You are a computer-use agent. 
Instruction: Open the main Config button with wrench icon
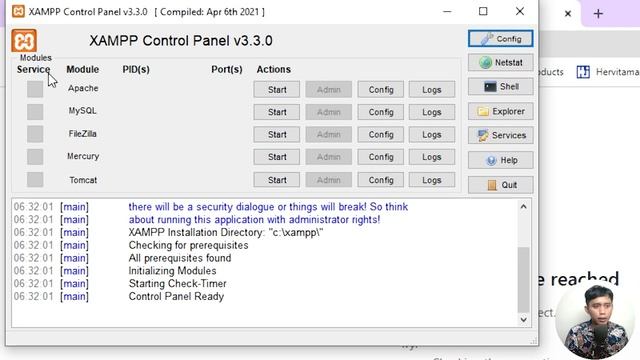pyautogui.click(x=500, y=39)
